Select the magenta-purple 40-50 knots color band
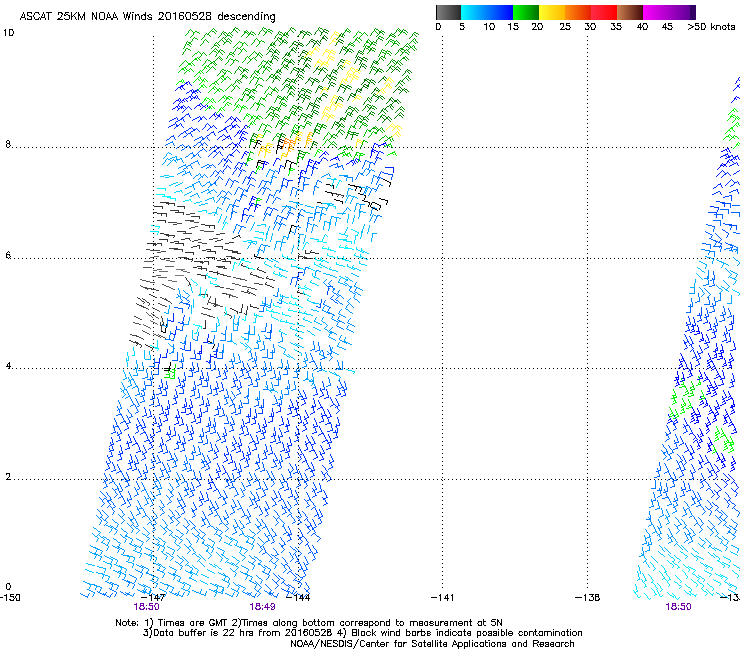 click(x=669, y=12)
